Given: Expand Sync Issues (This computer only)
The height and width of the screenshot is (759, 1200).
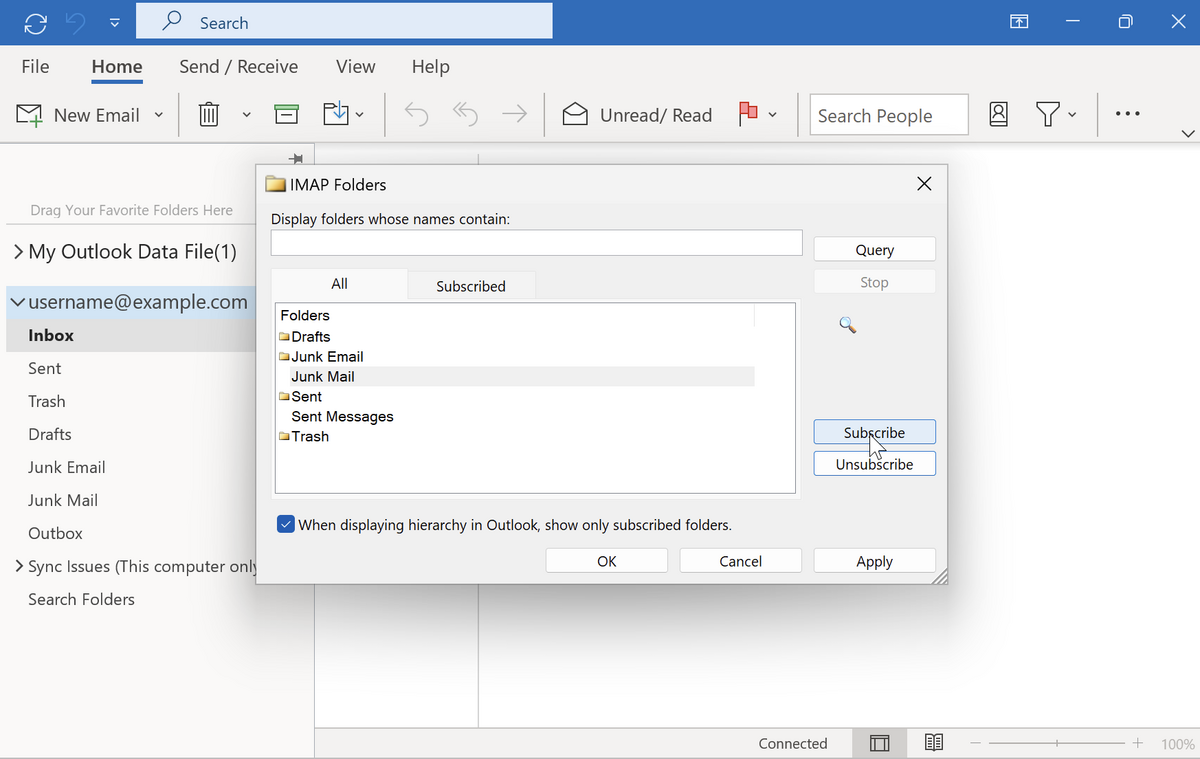Looking at the screenshot, I should coord(19,566).
